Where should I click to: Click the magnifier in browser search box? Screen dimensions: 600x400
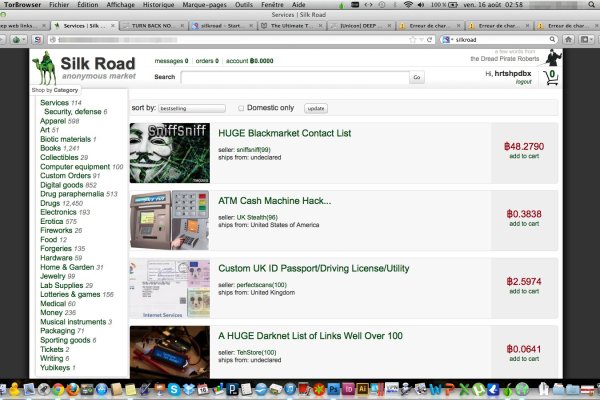coord(552,39)
